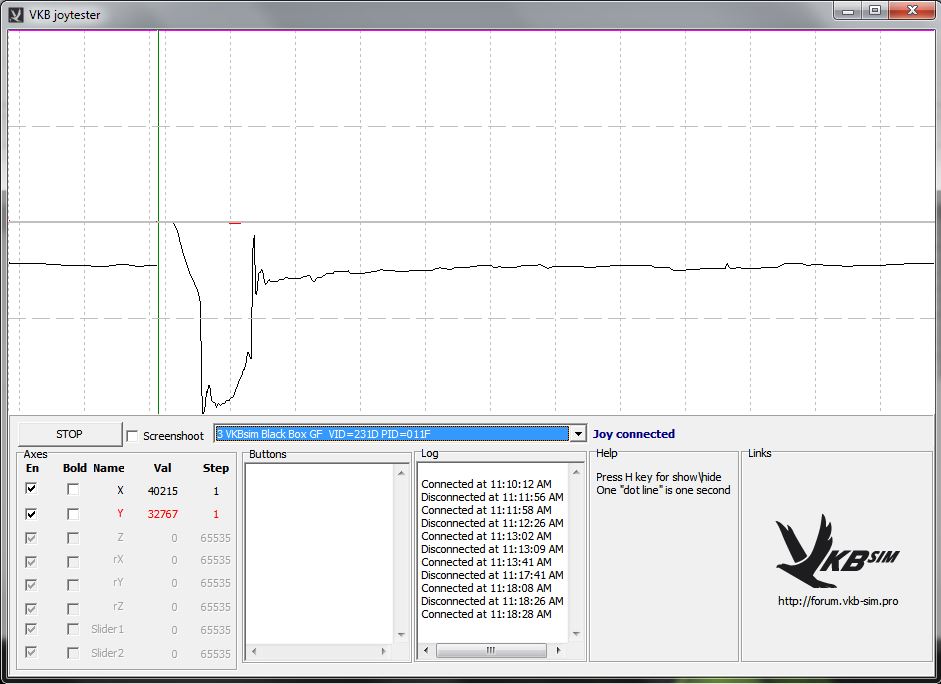Enable Bold for the Z axis

[x=73, y=538]
